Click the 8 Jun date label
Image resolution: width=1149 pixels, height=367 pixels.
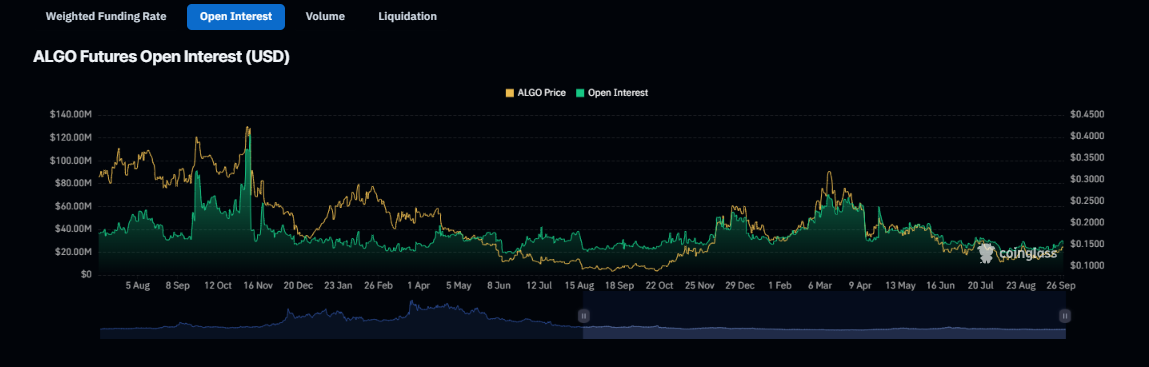tap(498, 286)
